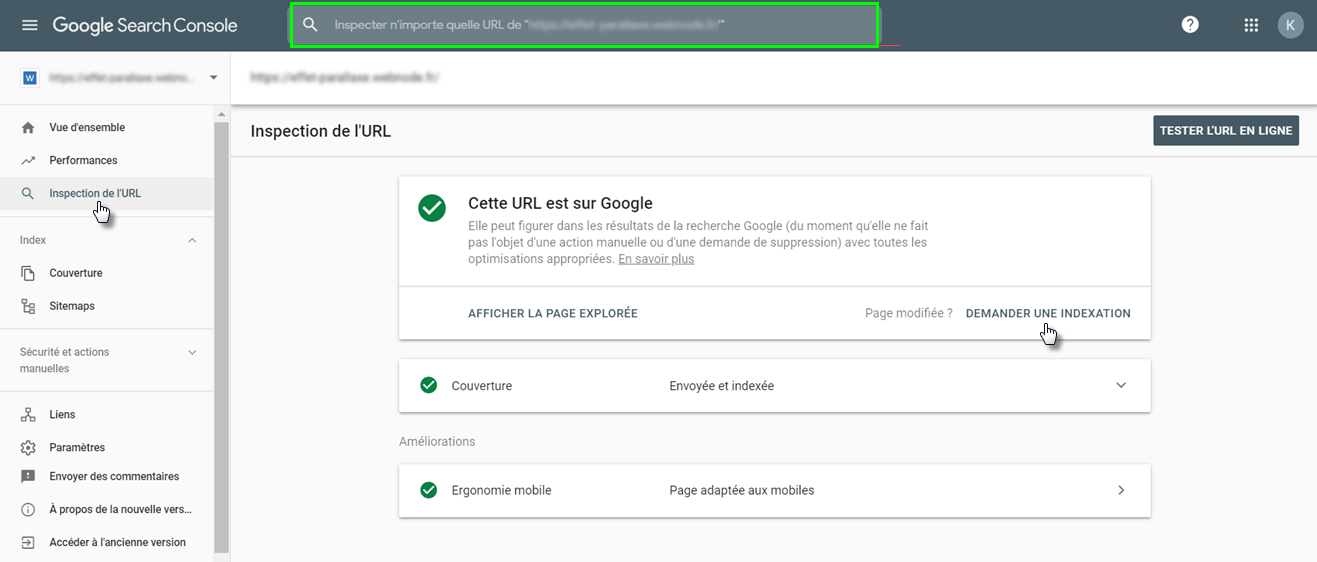Open the hamburger main menu
1317x562 pixels.
[29, 25]
